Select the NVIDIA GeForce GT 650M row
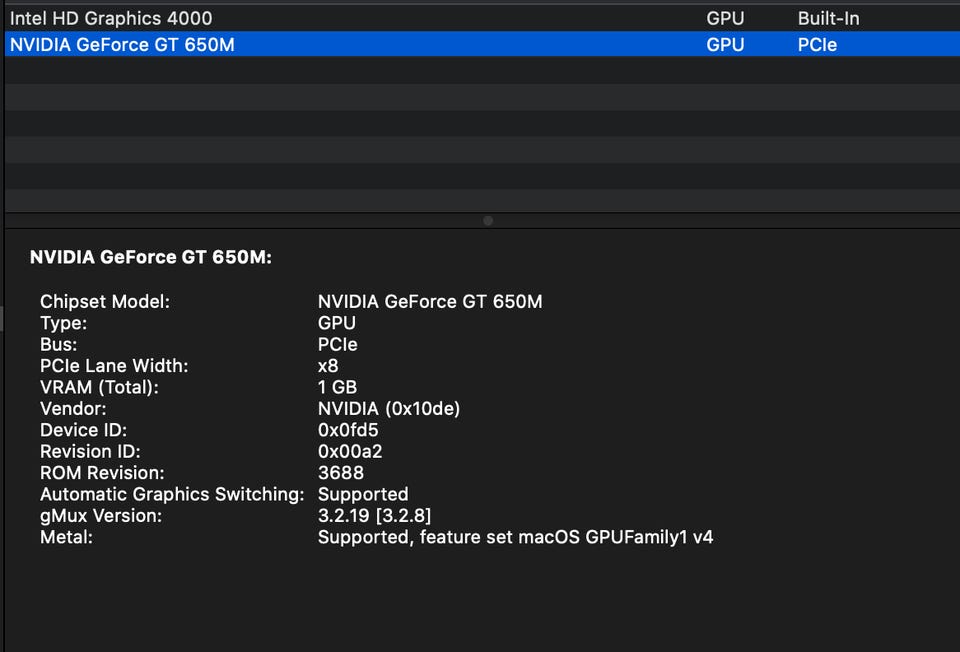The width and height of the screenshot is (960, 652). 122,44
